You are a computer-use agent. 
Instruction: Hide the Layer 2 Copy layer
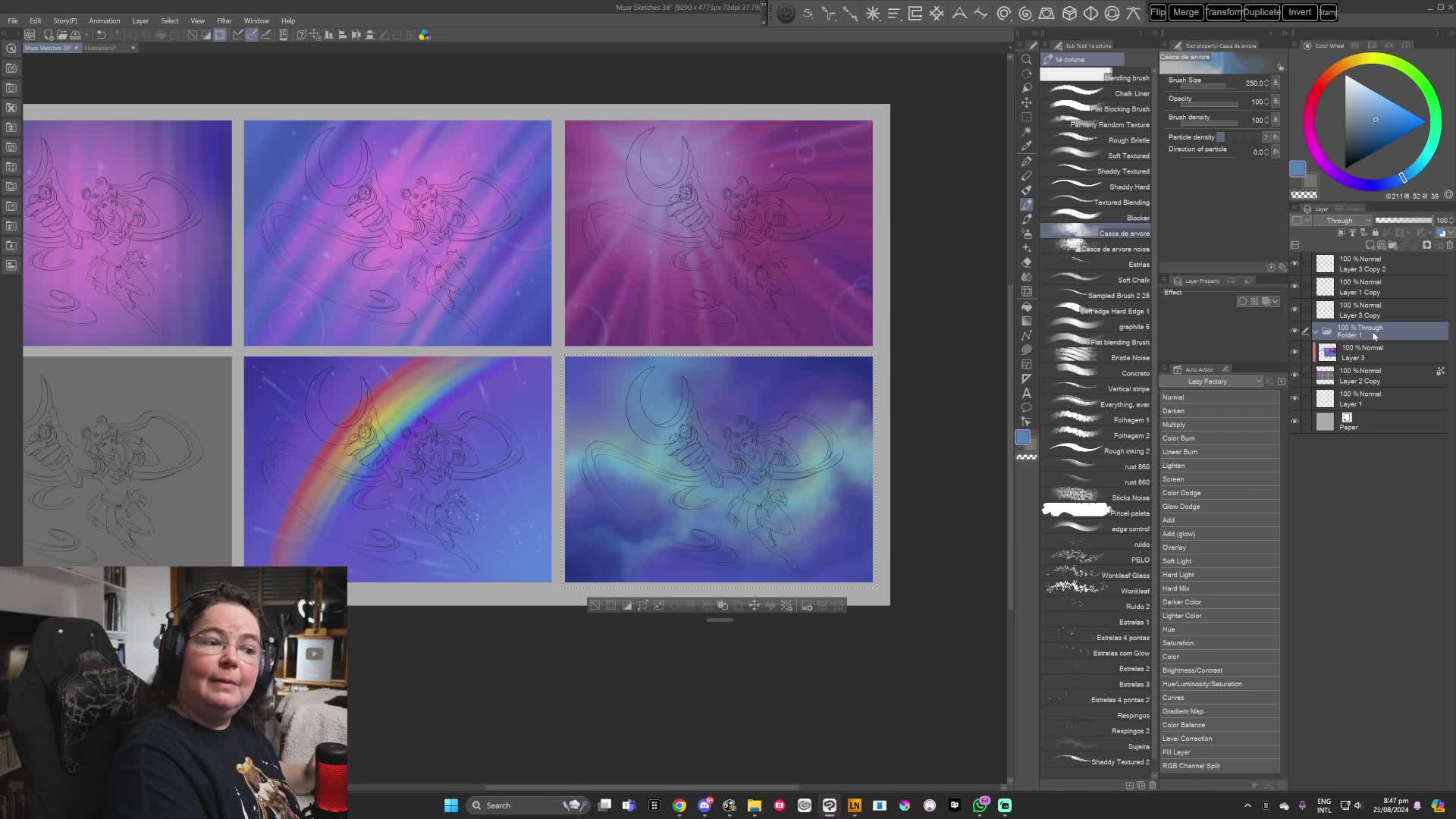pos(1294,375)
